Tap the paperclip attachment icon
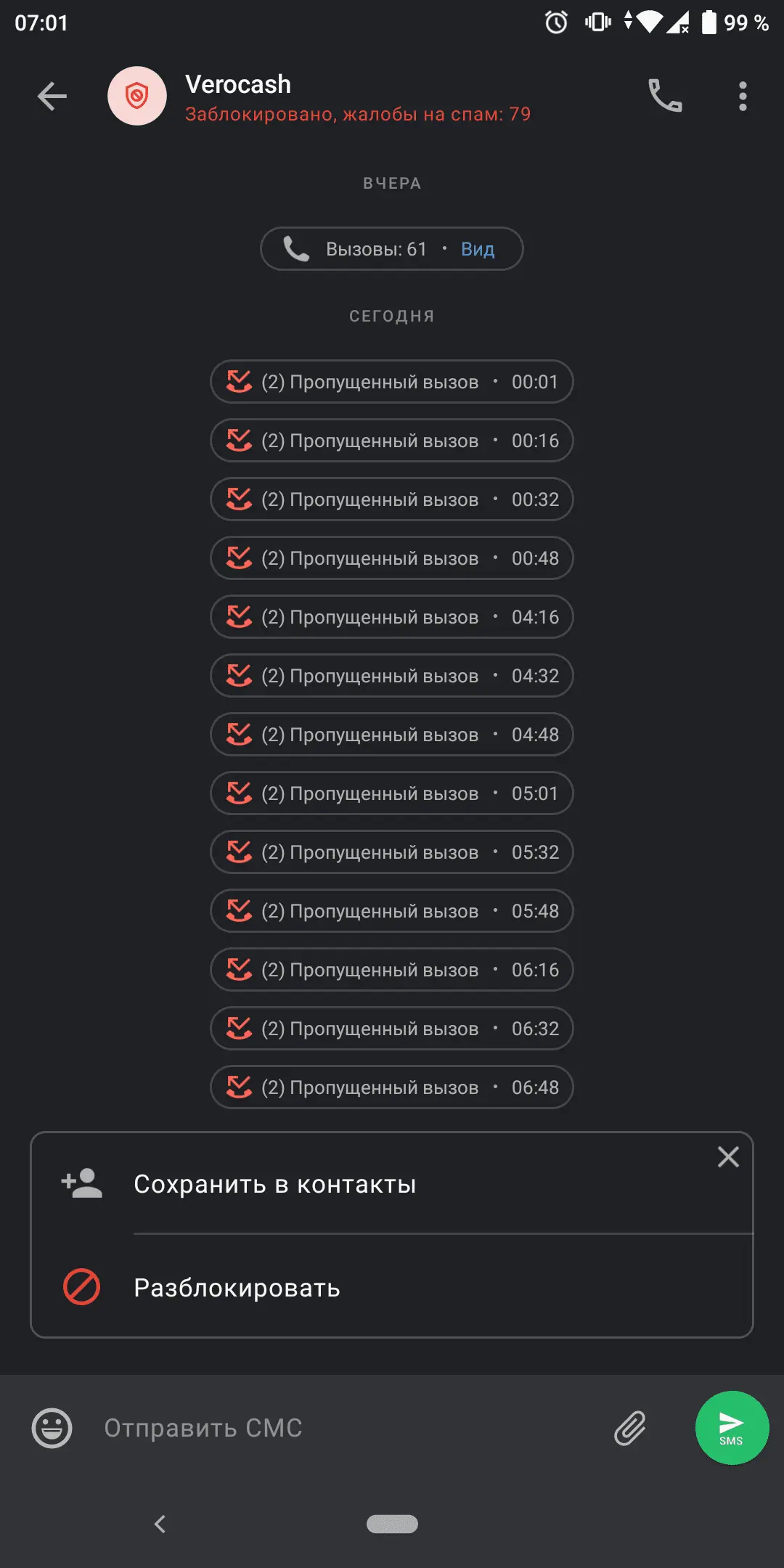Image resolution: width=784 pixels, height=1568 pixels. [630, 1428]
